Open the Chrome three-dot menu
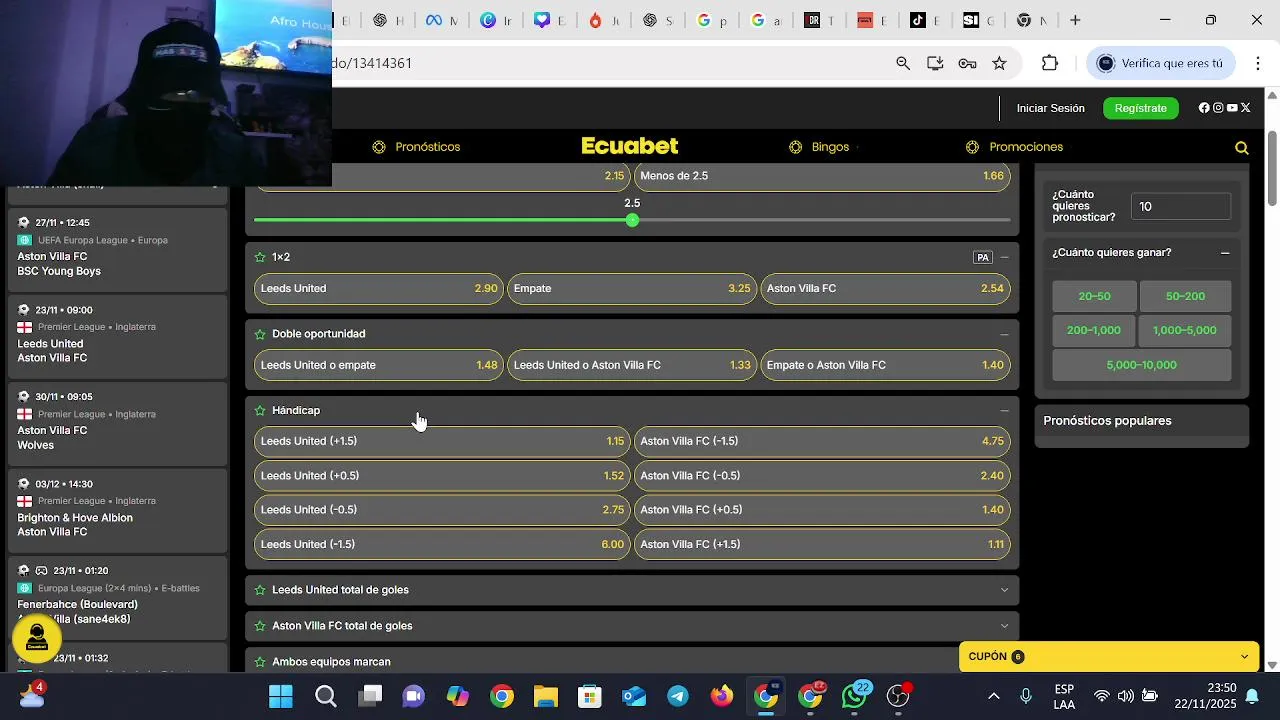Screen dimensions: 1280x720 pos(1258,63)
